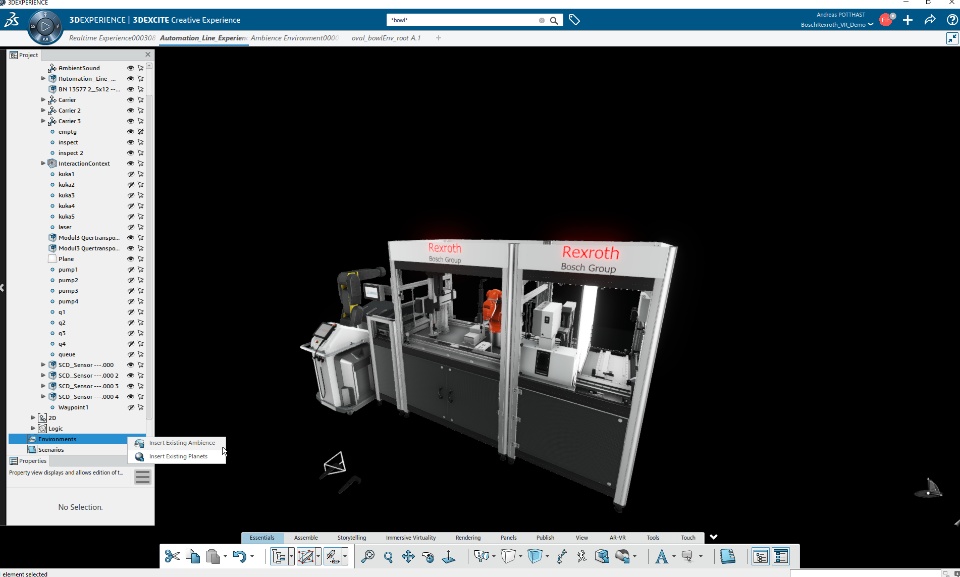Open the AR-VR tab

point(617,538)
